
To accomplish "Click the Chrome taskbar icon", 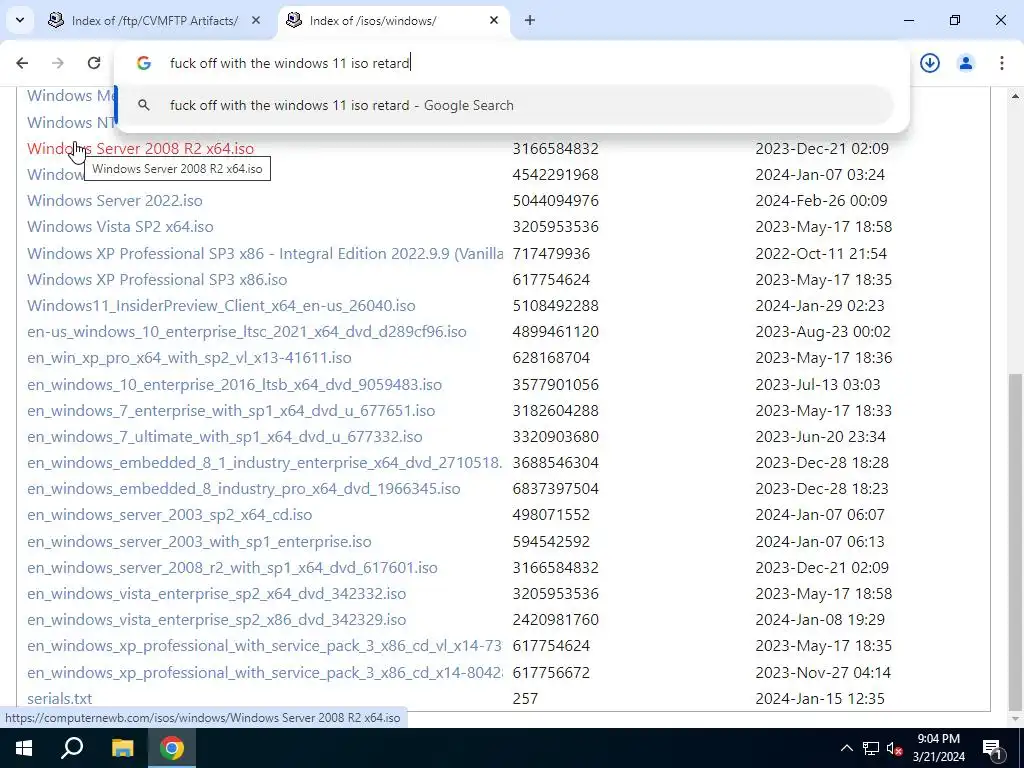I will tap(172, 748).
